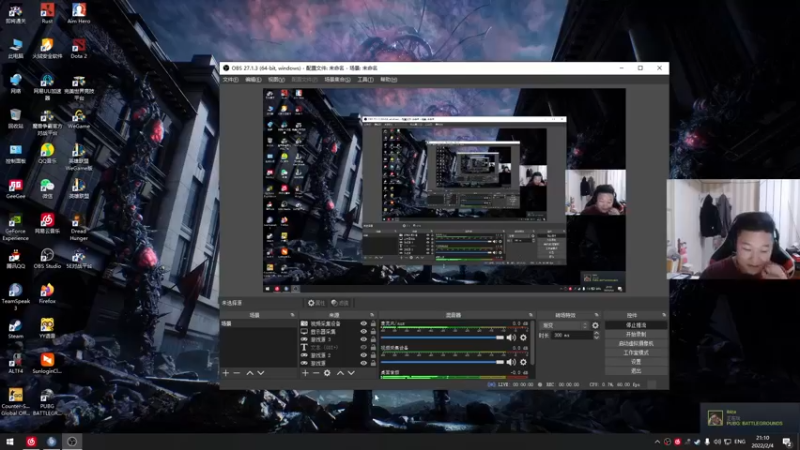Select the PUBG BATTLEGROUNDS desktop shortcut
Image resolution: width=800 pixels, height=450 pixels.
47,402
